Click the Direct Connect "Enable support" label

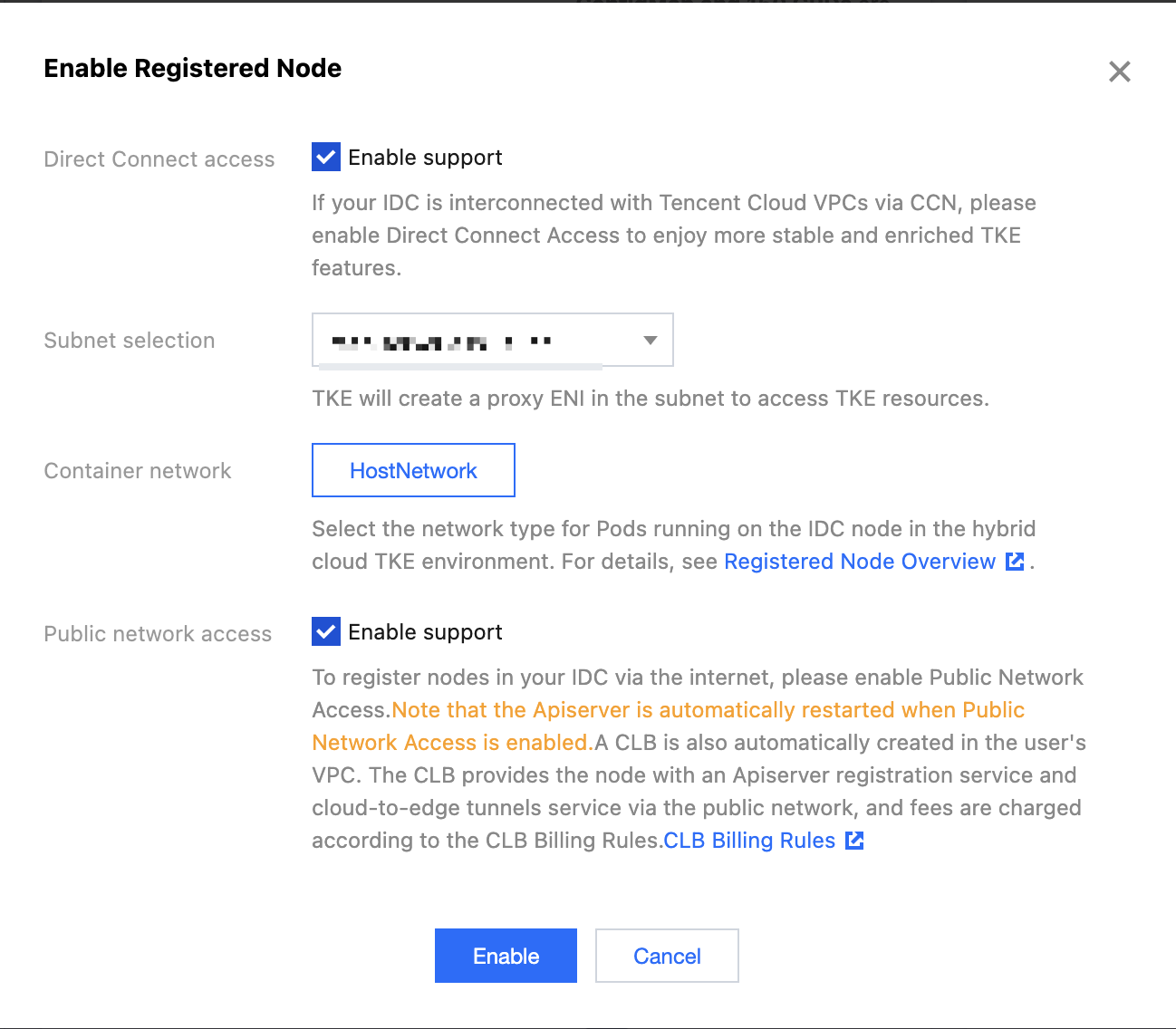click(425, 158)
